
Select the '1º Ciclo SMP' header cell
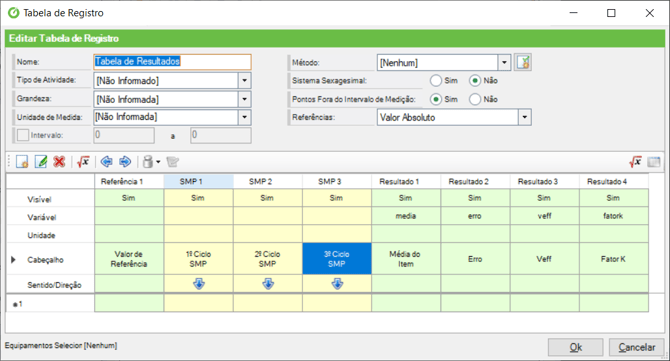point(199,259)
